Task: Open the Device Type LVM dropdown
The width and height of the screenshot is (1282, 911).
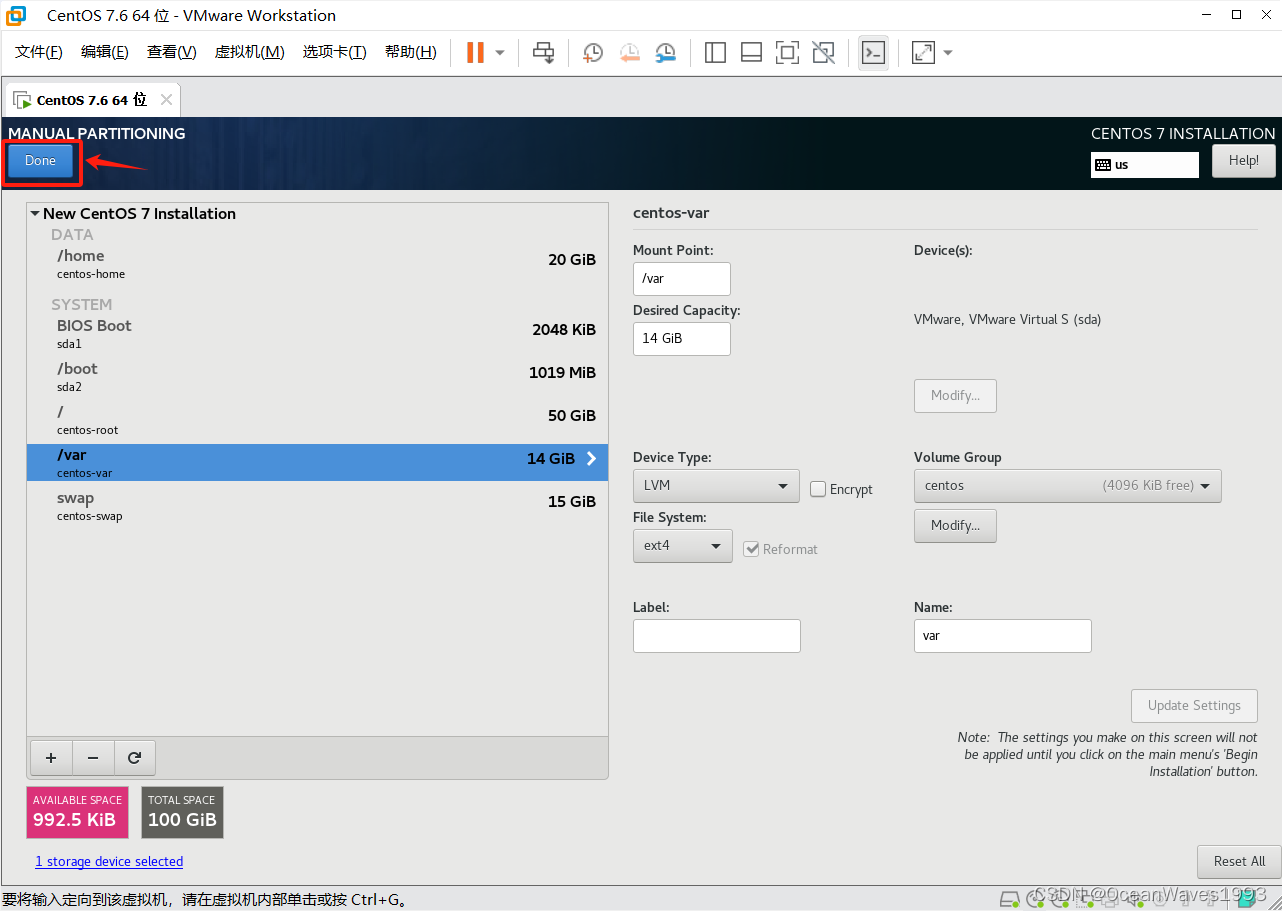Action: click(716, 486)
